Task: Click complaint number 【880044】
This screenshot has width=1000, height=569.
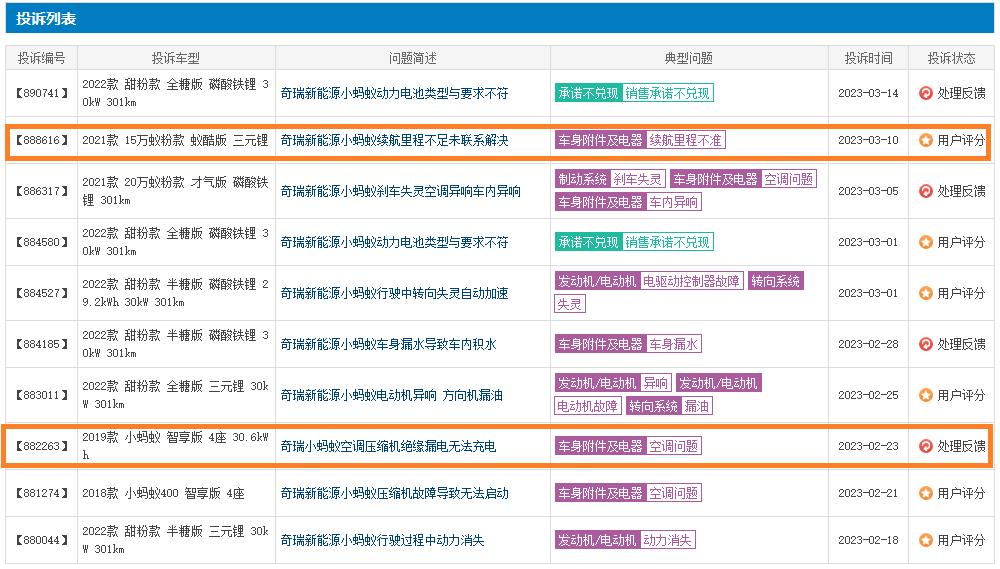Action: click(41, 540)
